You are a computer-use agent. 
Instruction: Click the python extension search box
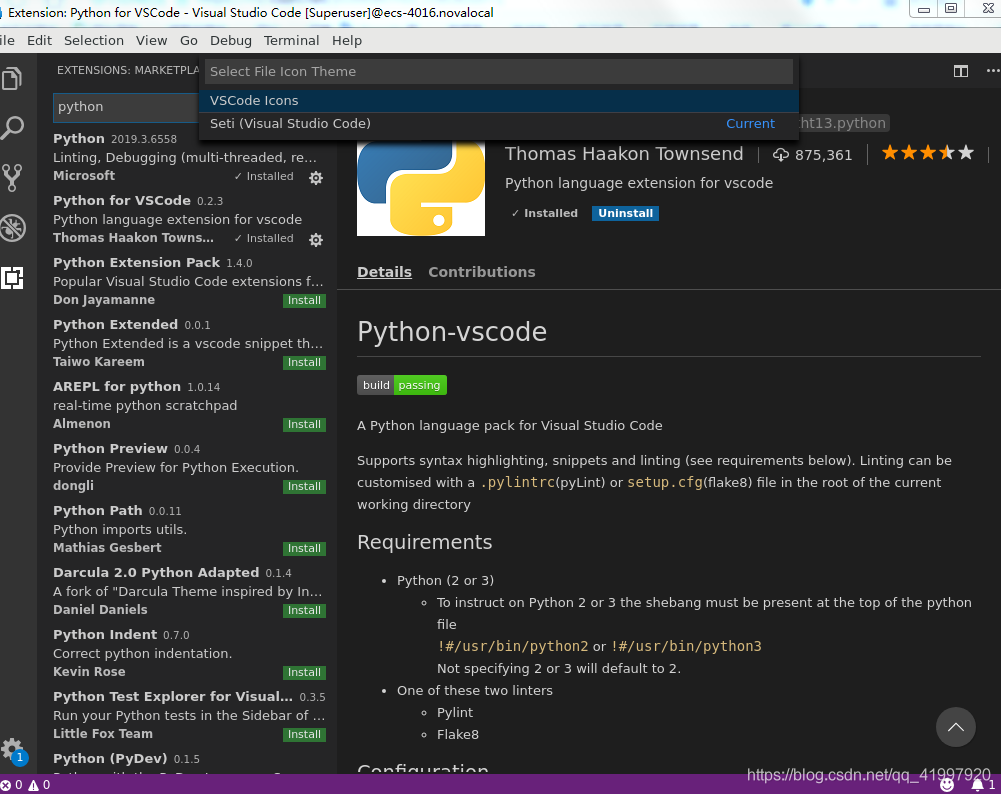tap(127, 107)
